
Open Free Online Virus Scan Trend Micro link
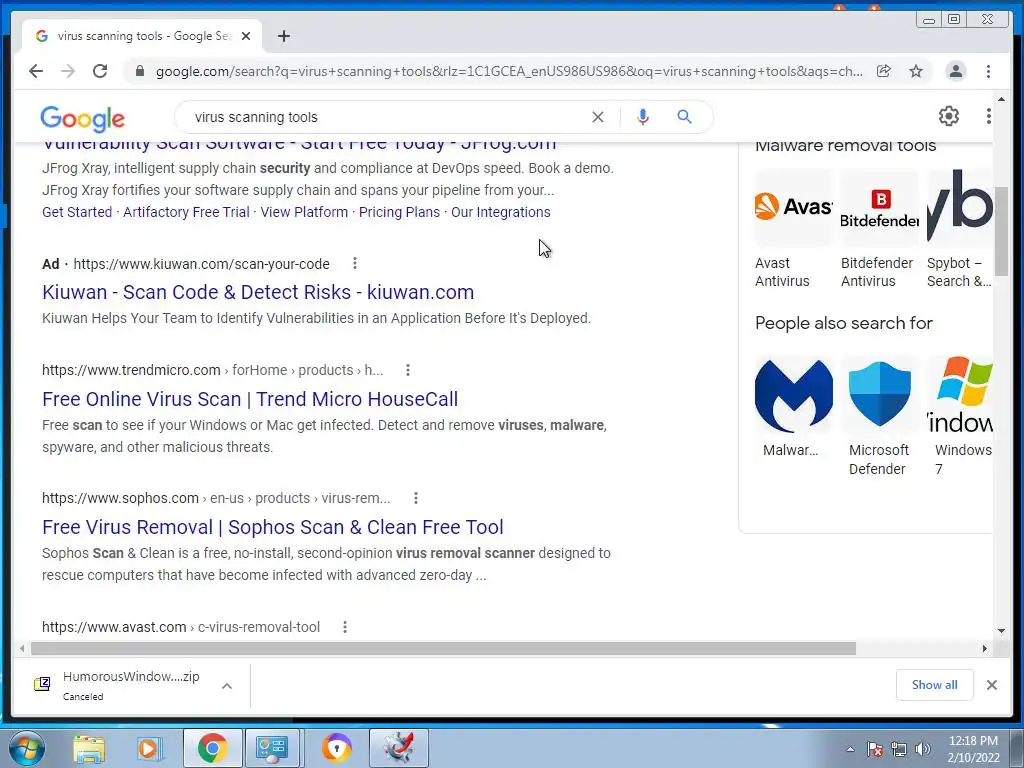(250, 399)
